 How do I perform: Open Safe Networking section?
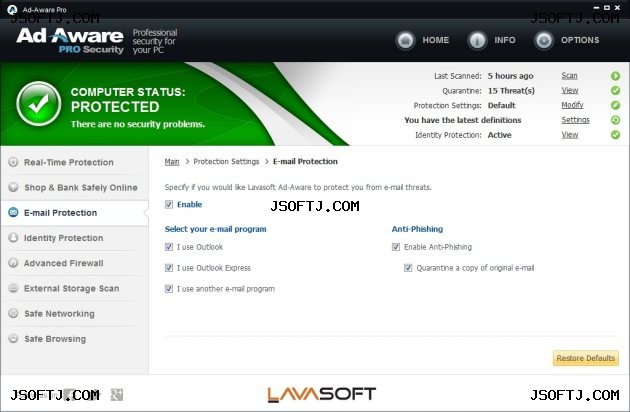pyautogui.click(x=75, y=314)
